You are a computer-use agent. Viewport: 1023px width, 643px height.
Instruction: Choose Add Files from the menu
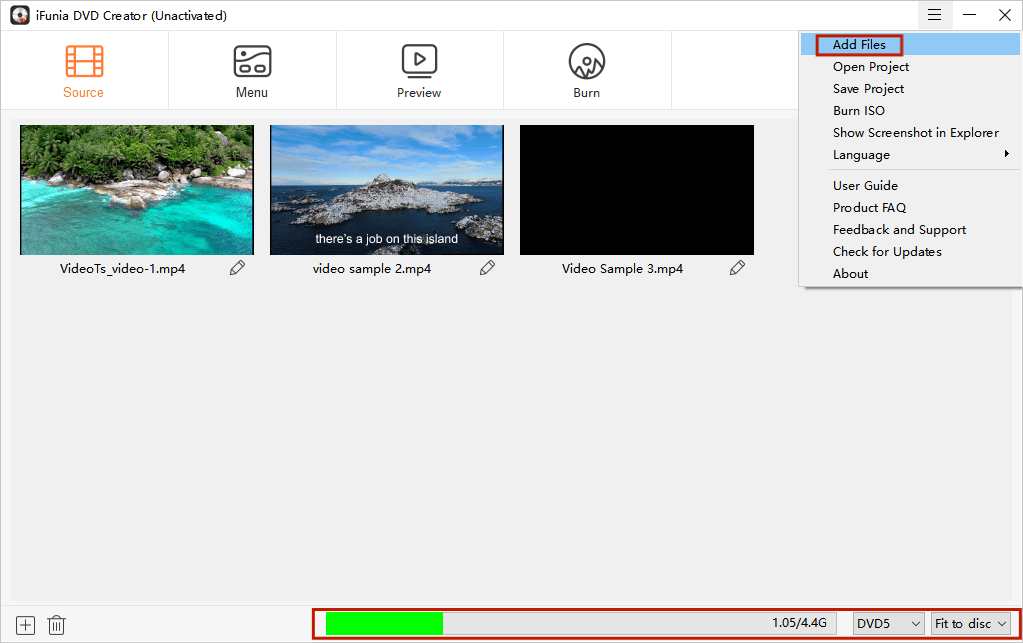(859, 45)
